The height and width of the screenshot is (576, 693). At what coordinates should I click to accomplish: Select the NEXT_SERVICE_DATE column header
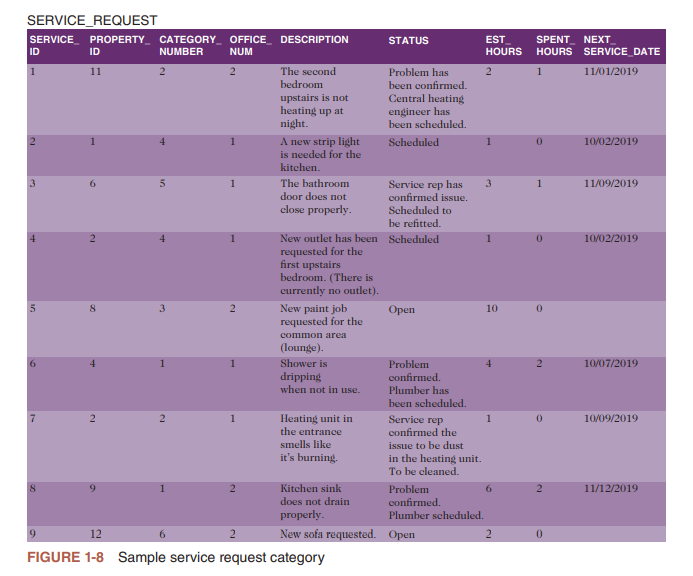[x=621, y=46]
